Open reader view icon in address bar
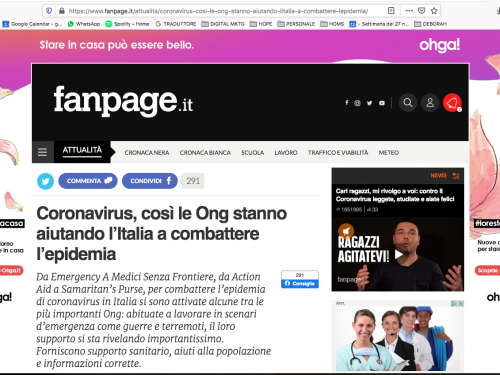Screen dimensions: 500x375 pos(391,11)
